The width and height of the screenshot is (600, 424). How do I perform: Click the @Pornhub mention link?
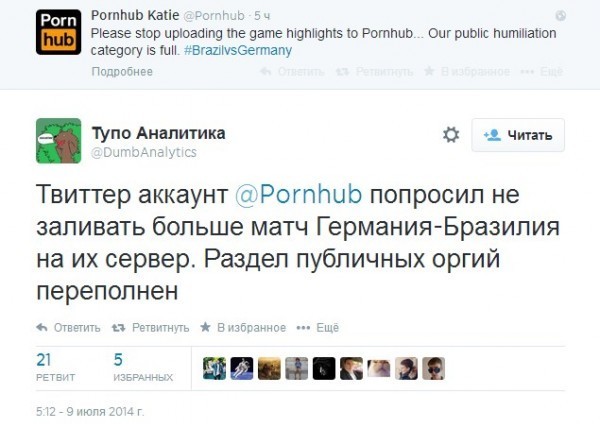pyautogui.click(x=298, y=194)
